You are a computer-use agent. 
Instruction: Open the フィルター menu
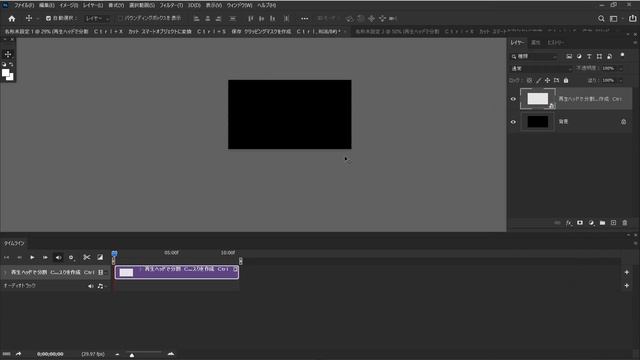click(171, 5)
